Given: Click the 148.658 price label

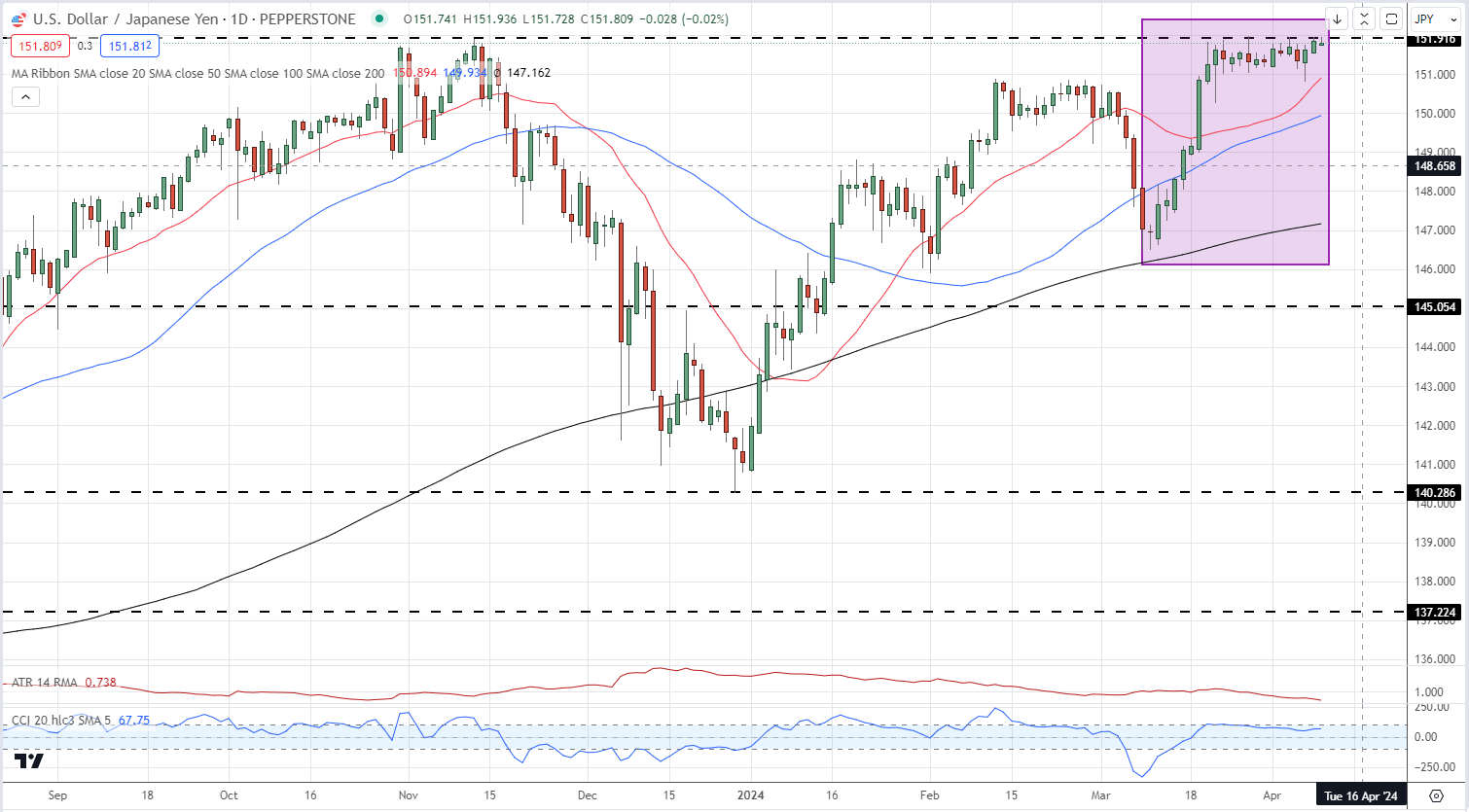Looking at the screenshot, I should (1436, 166).
